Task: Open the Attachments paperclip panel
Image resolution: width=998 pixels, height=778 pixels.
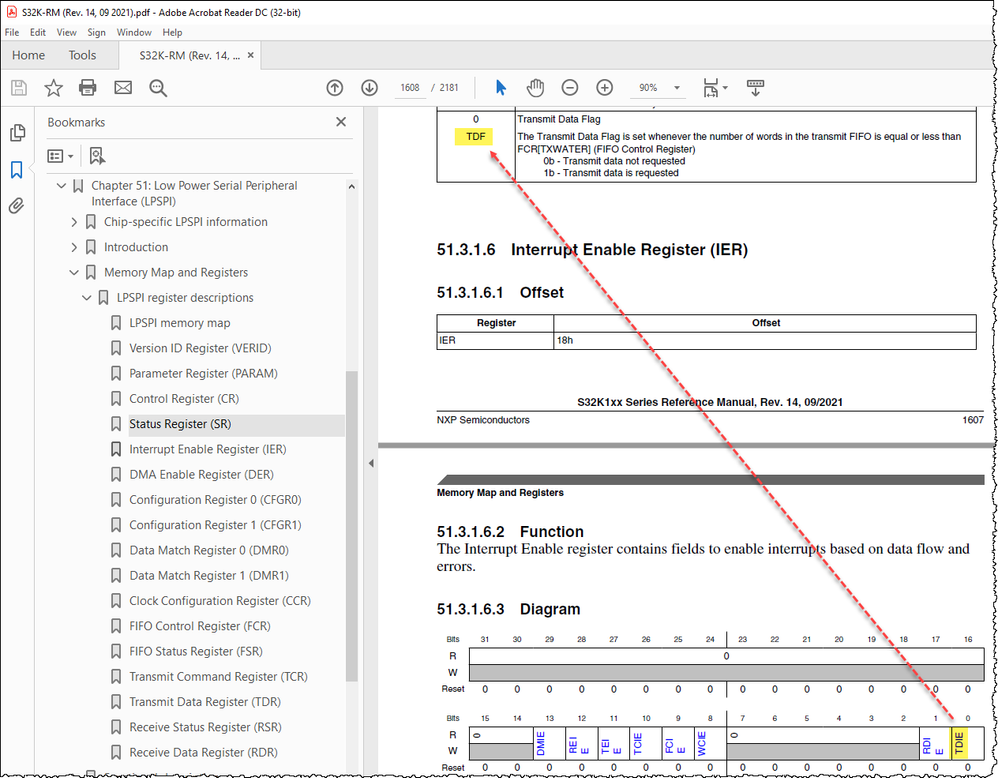Action: click(18, 206)
